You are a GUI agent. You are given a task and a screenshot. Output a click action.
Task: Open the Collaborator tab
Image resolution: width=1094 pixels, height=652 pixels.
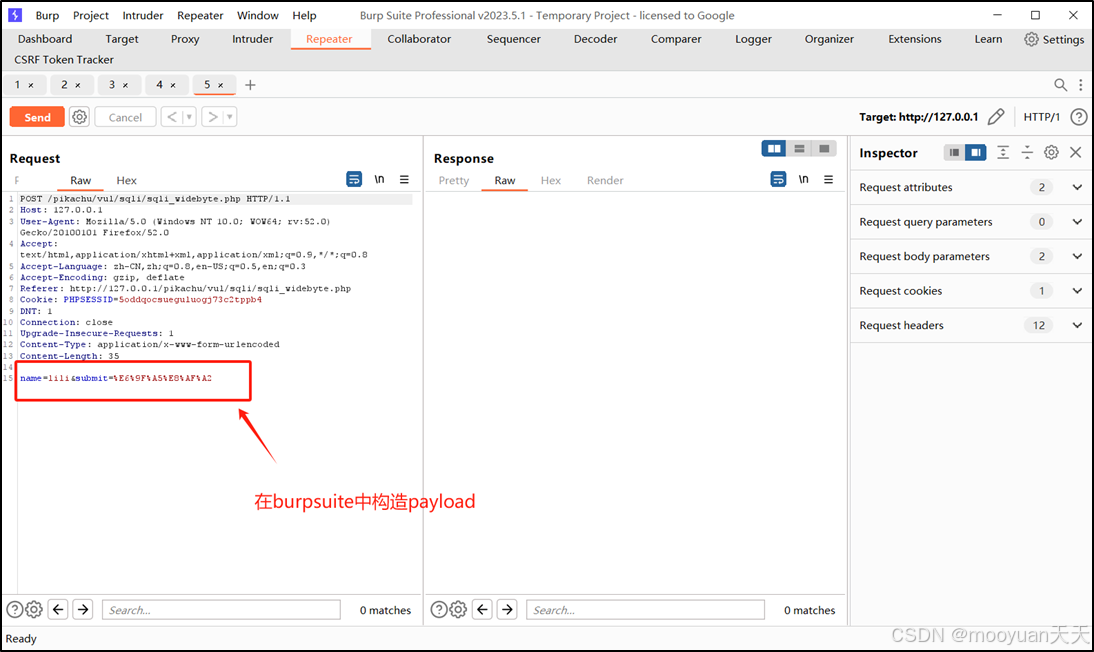(x=419, y=39)
